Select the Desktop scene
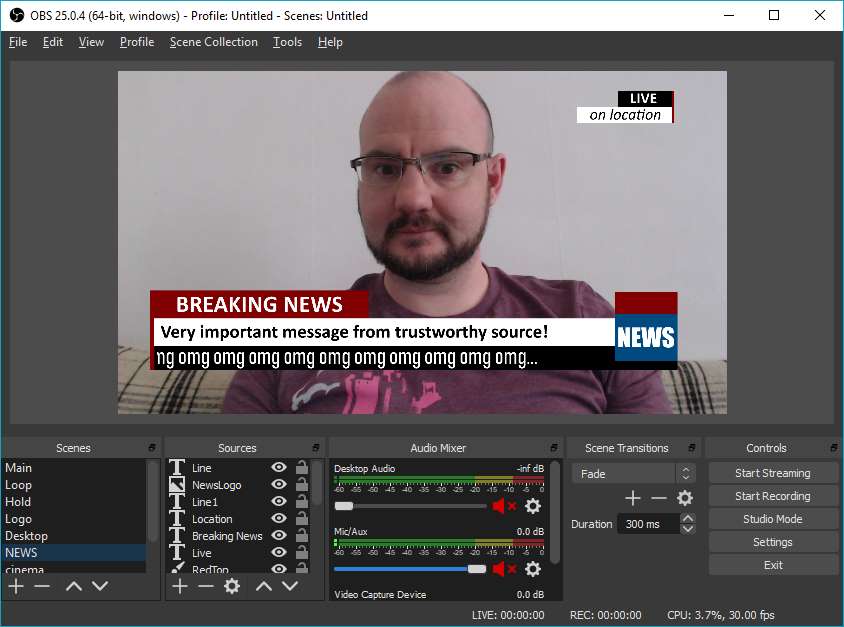Image resolution: width=844 pixels, height=627 pixels. (74, 536)
